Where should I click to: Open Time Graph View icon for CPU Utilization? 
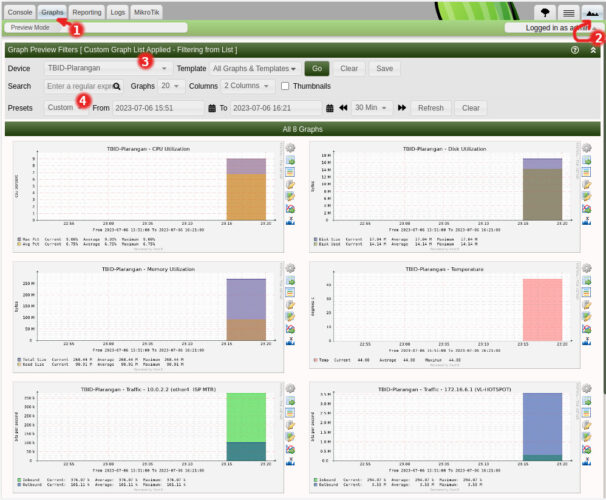pos(290,160)
